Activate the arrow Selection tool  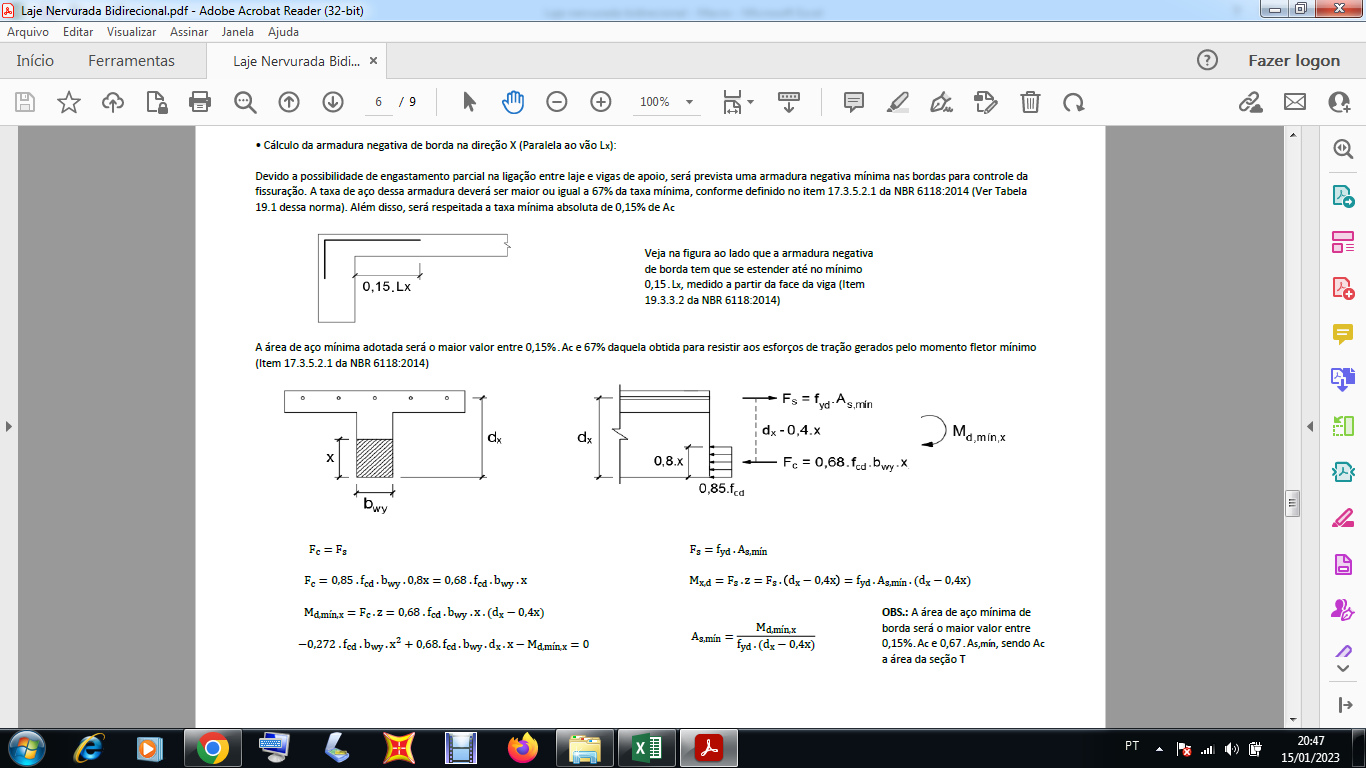point(469,102)
